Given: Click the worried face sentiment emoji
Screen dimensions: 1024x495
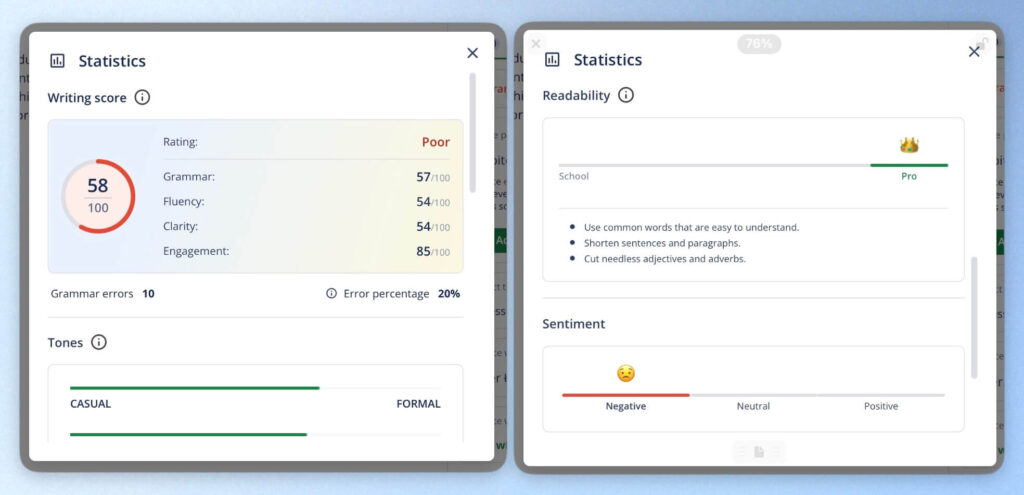Looking at the screenshot, I should (x=626, y=374).
